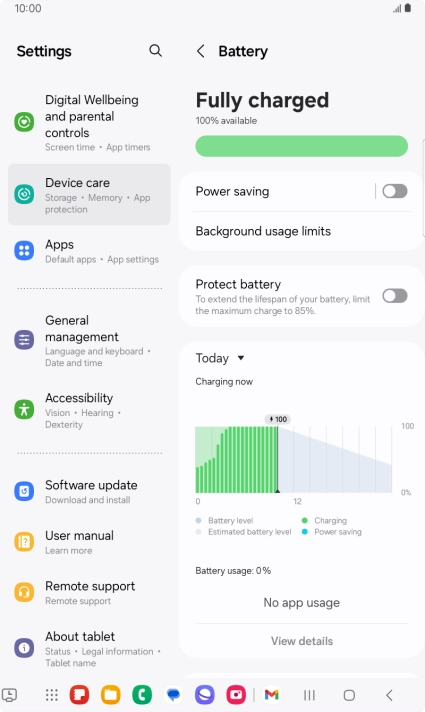Open the Phone app in taskbar

click(x=142, y=695)
